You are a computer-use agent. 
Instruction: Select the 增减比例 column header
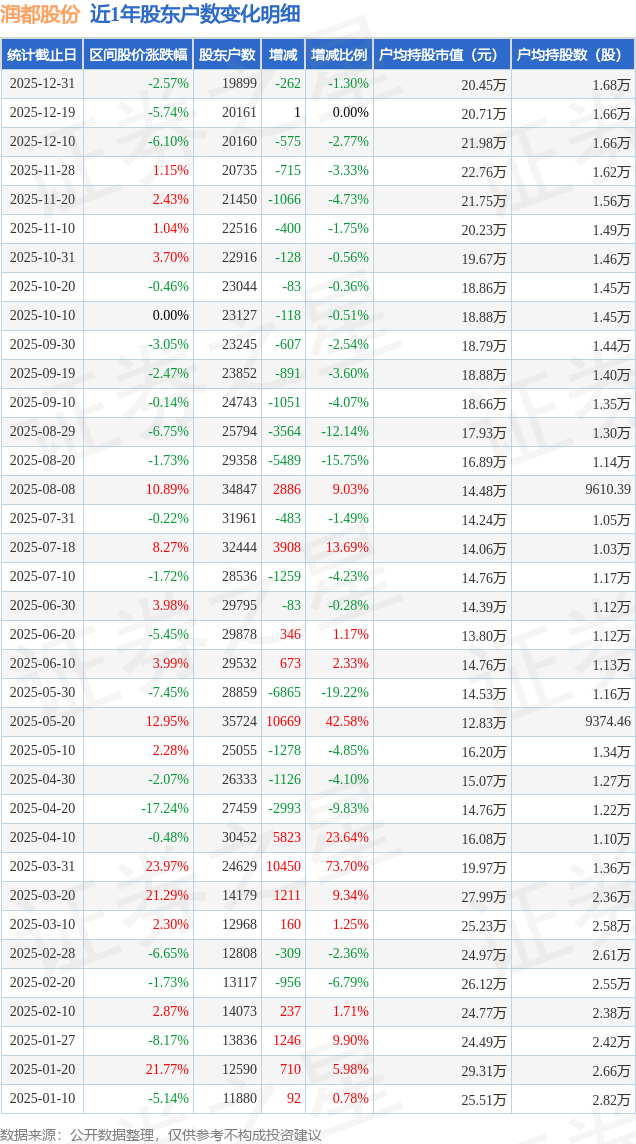click(338, 55)
